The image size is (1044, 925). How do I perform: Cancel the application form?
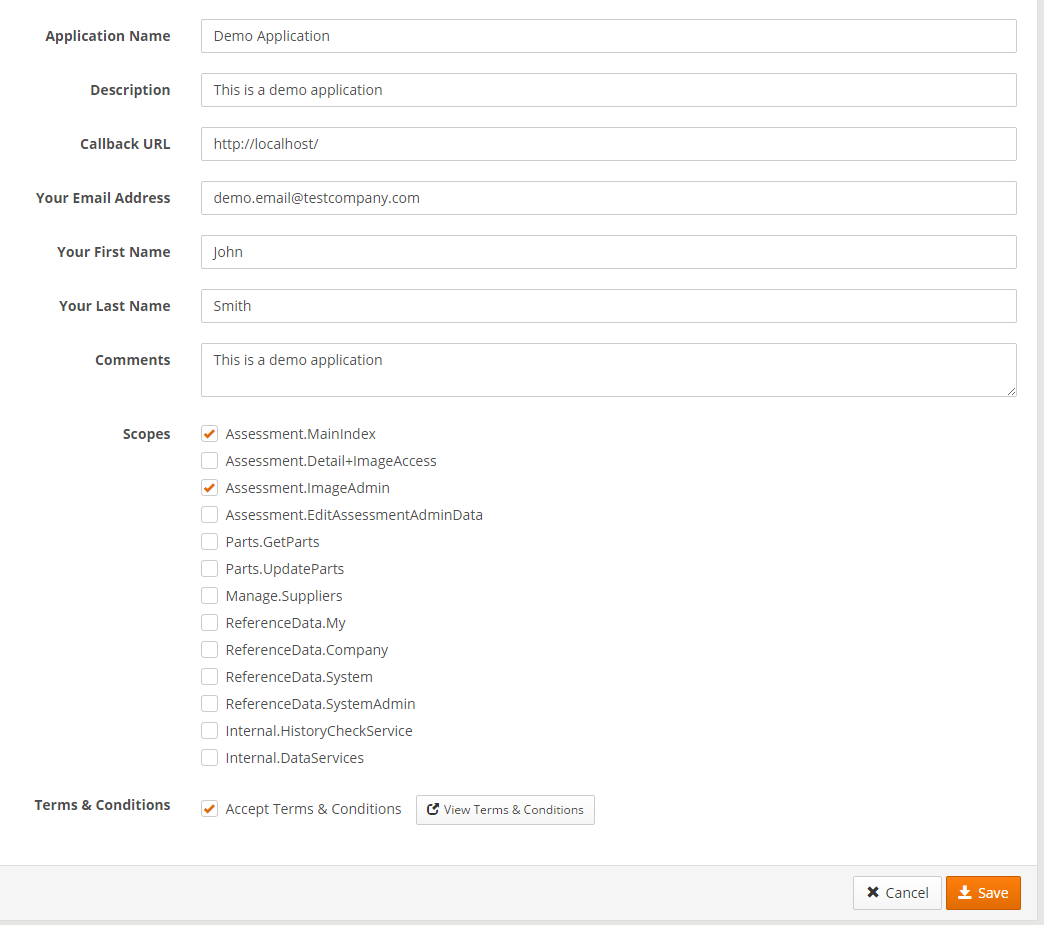897,892
